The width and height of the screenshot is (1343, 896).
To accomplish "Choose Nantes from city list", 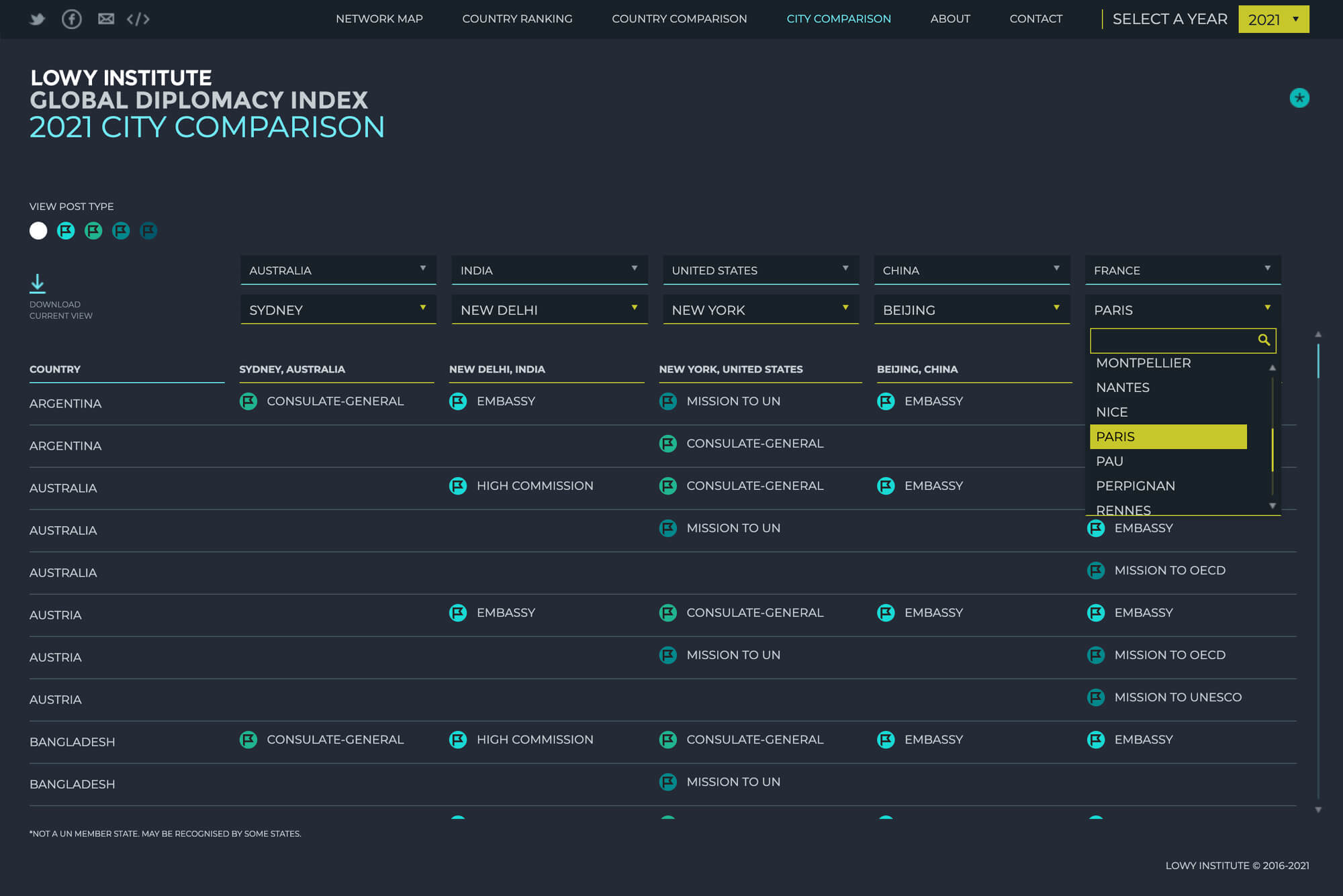I will click(x=1168, y=387).
